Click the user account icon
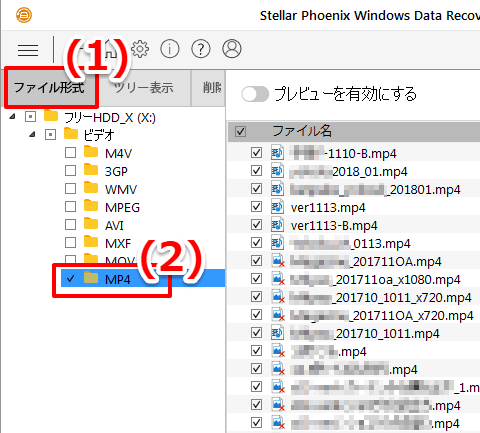480x433 pixels. pos(232,49)
